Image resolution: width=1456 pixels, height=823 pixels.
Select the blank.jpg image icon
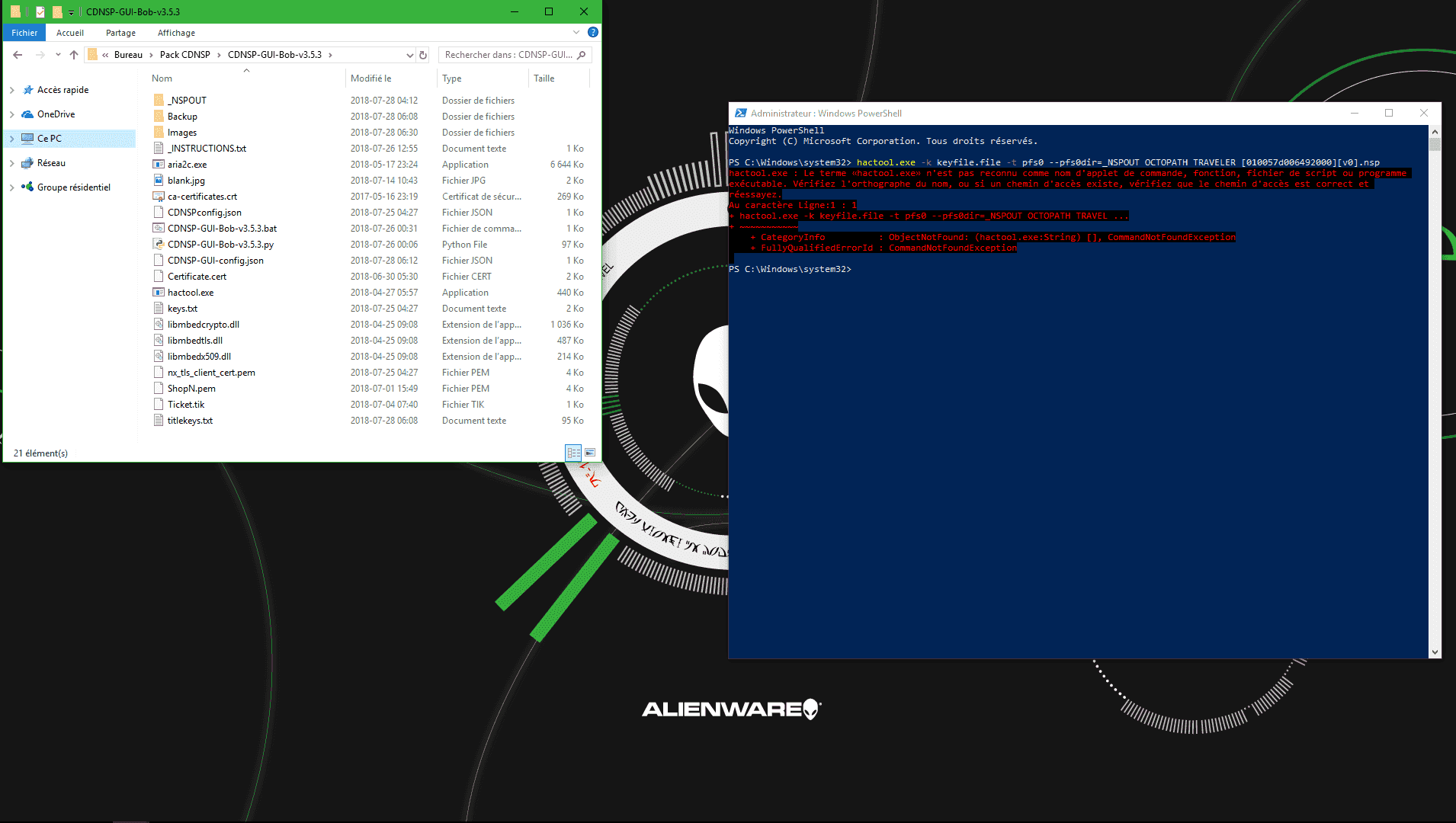point(159,180)
